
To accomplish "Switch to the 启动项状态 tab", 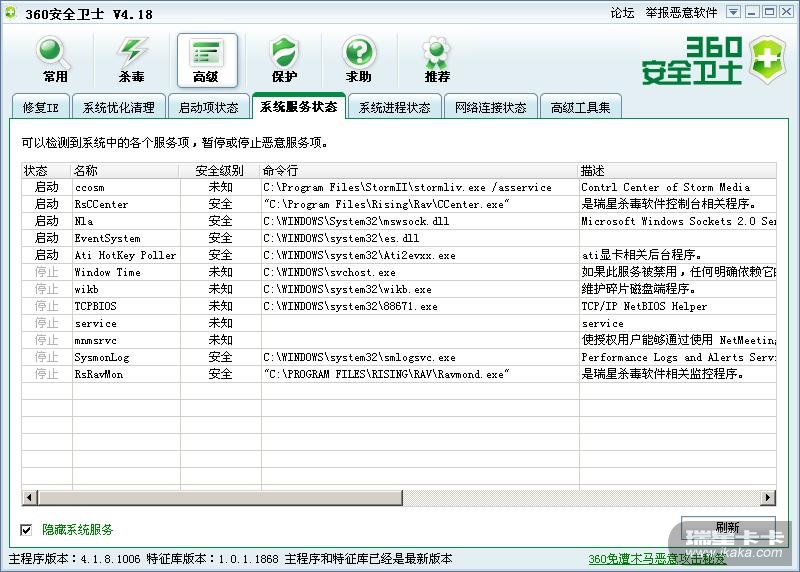I will pyautogui.click(x=209, y=107).
